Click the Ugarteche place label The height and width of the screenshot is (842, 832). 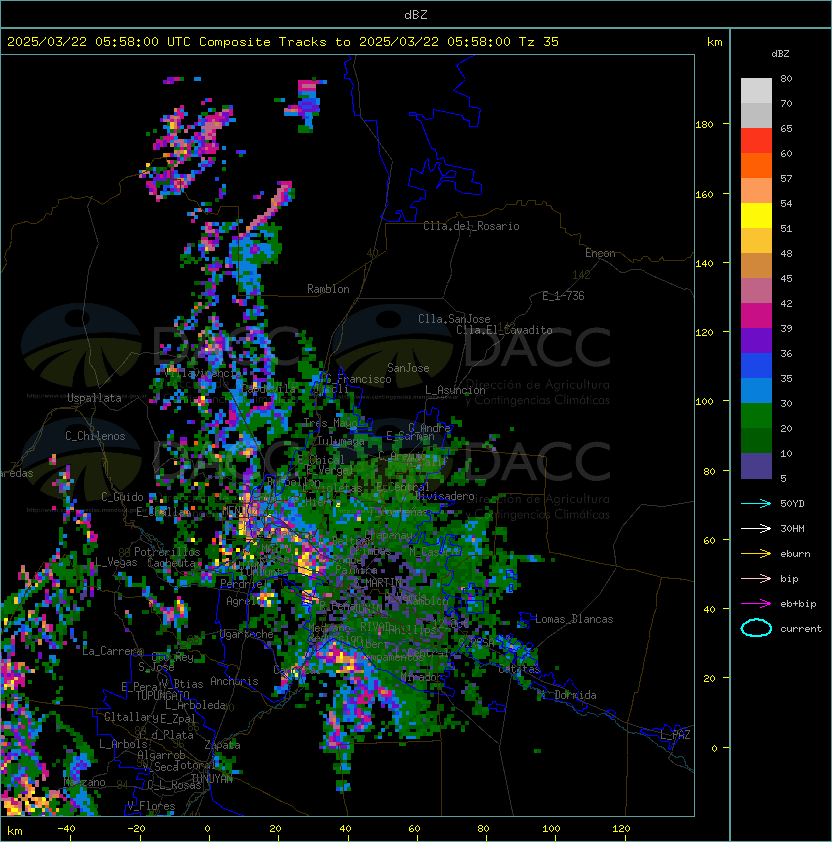click(247, 634)
